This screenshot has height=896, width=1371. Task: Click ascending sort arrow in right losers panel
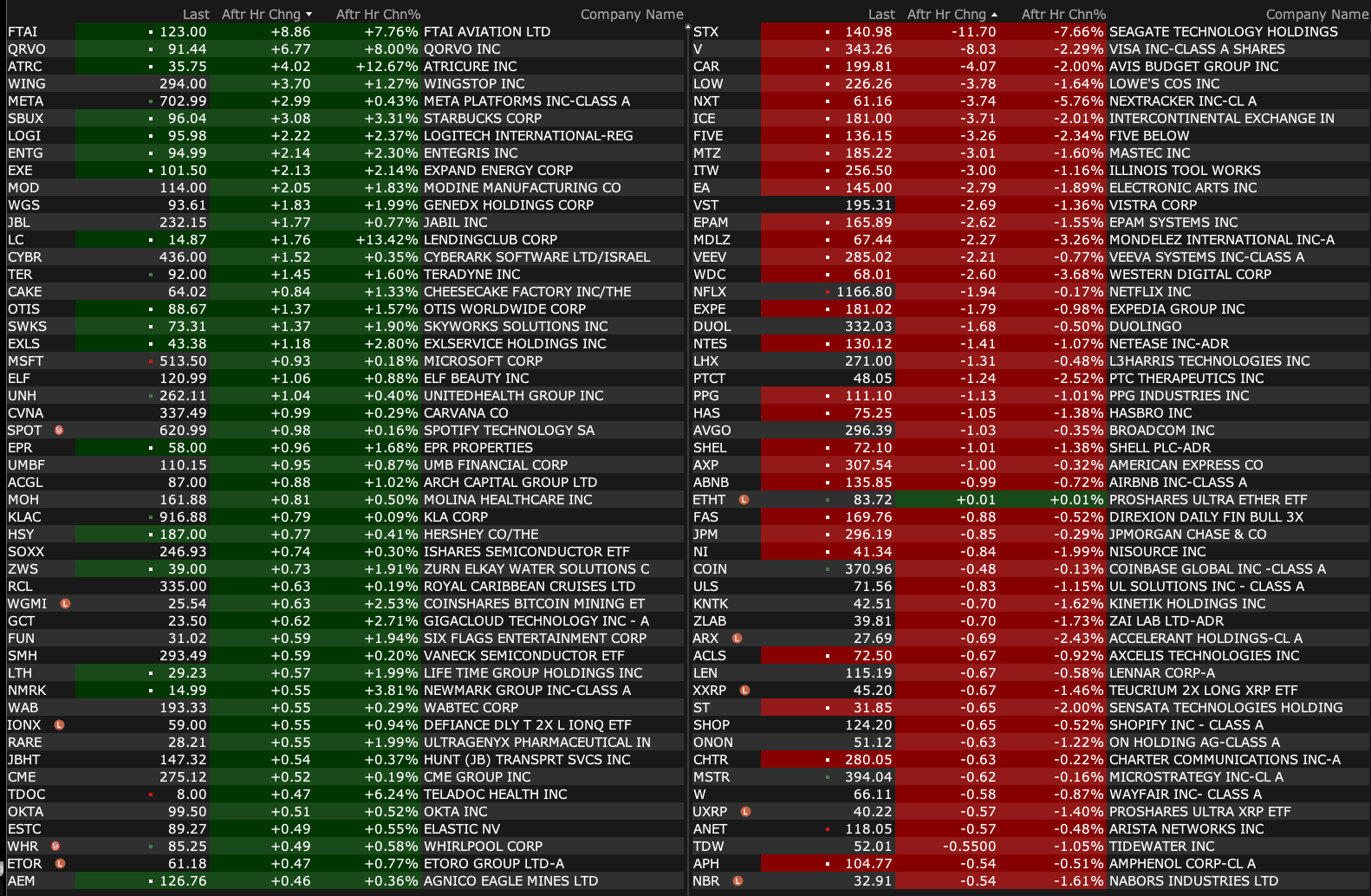coord(994,15)
